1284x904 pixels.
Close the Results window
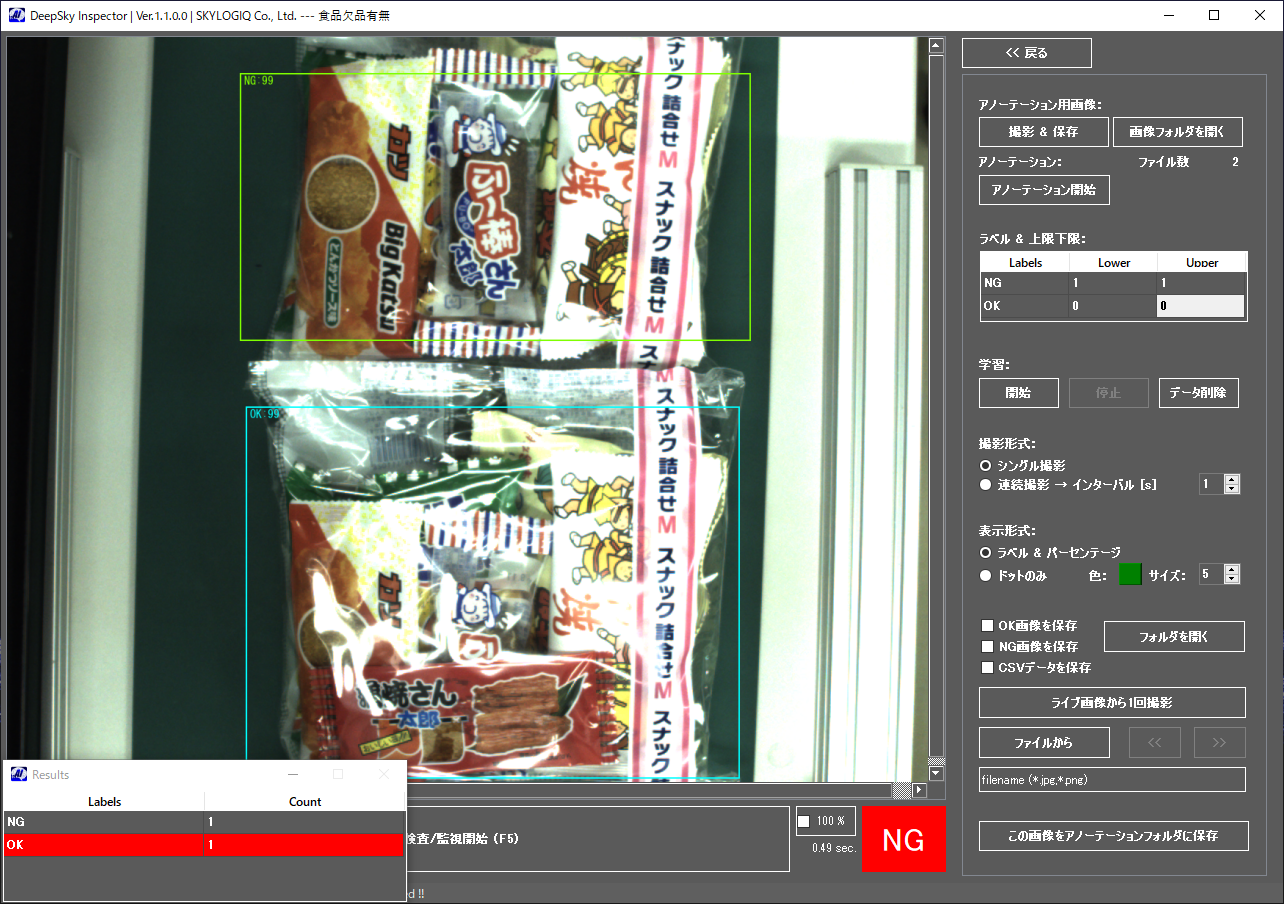pyautogui.click(x=384, y=775)
